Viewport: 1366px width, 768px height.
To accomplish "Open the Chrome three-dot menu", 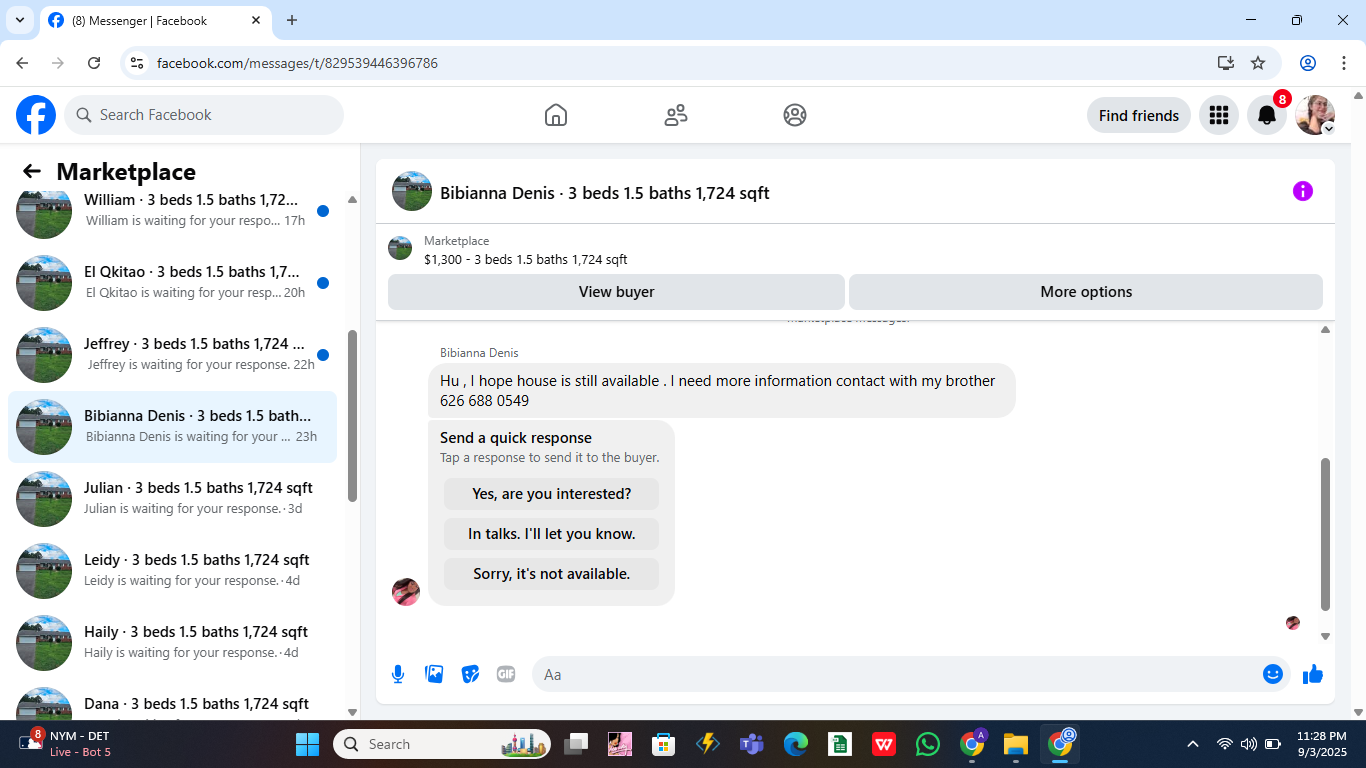I will [x=1344, y=63].
